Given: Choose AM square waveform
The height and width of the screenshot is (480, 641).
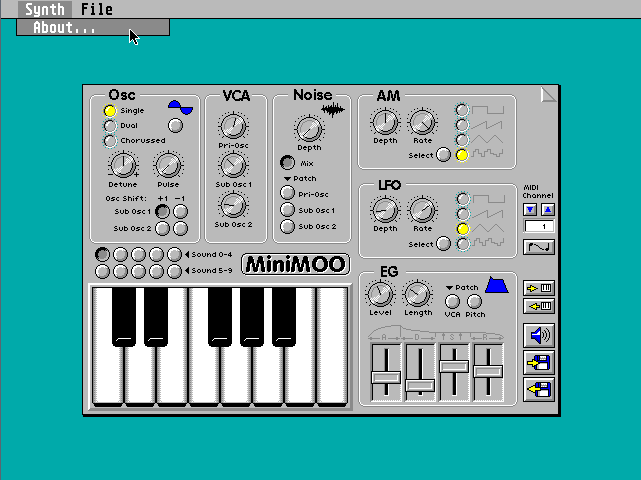Looking at the screenshot, I should pyautogui.click(x=462, y=110).
